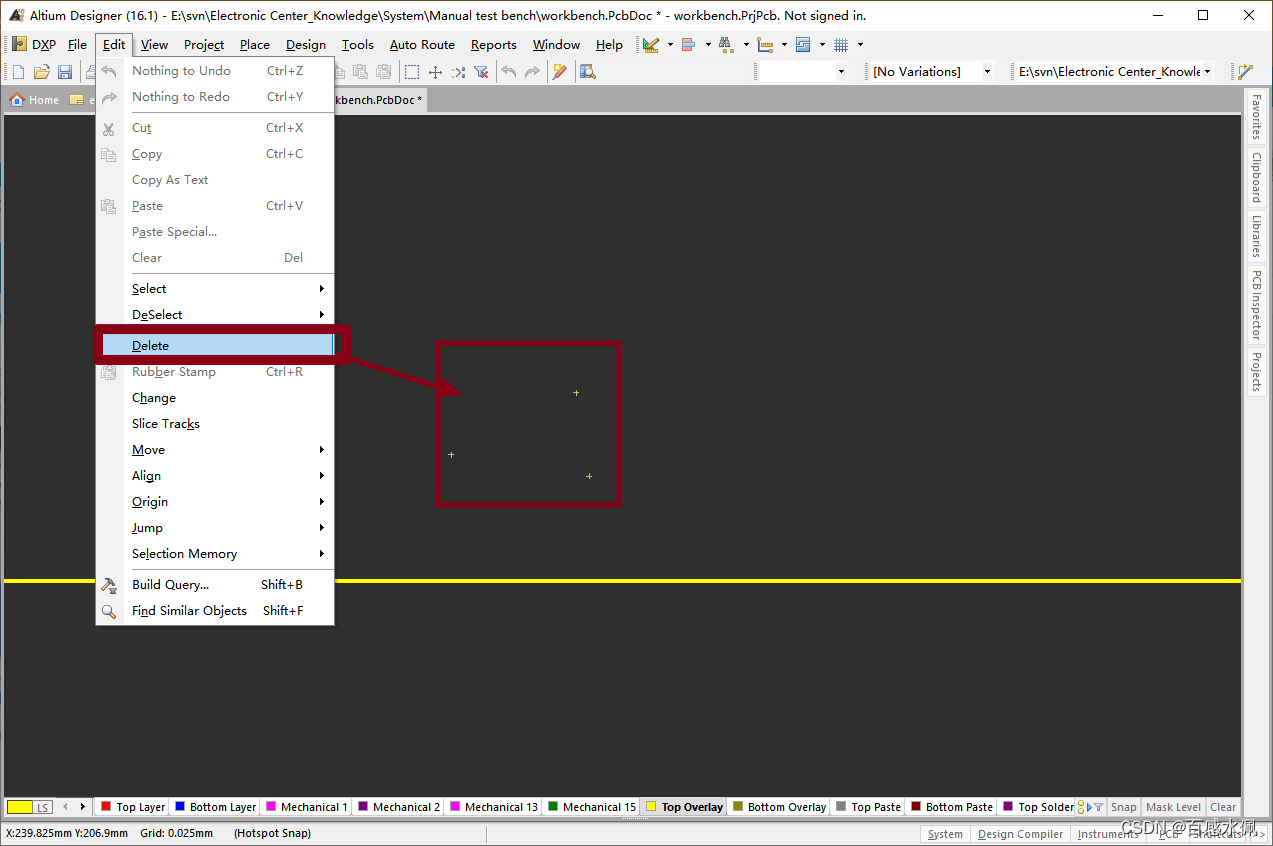1273x846 pixels.
Task: Click the yellow current layer color swatch
Action: (20, 807)
